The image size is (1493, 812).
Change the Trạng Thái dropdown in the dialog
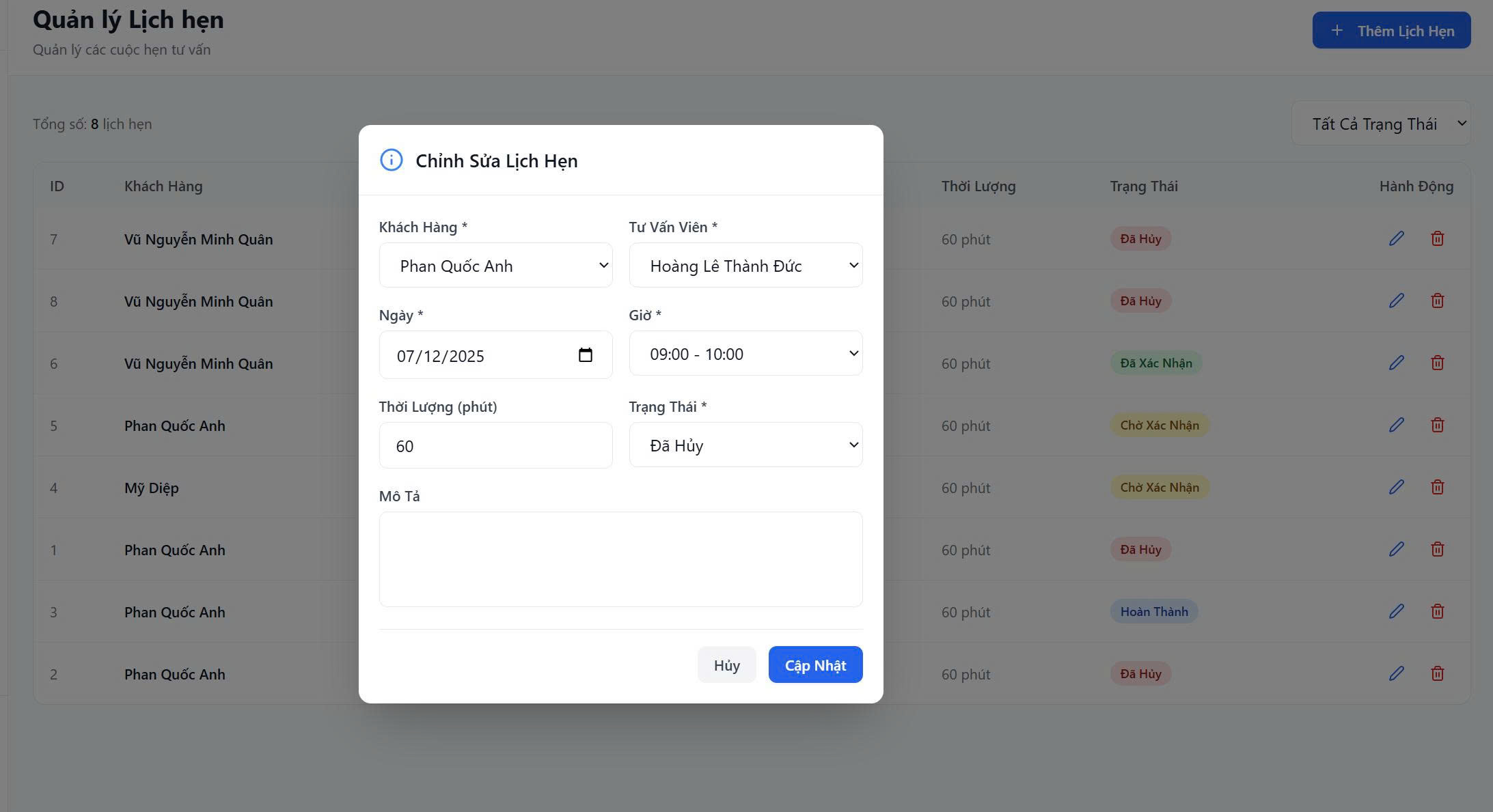(x=745, y=445)
